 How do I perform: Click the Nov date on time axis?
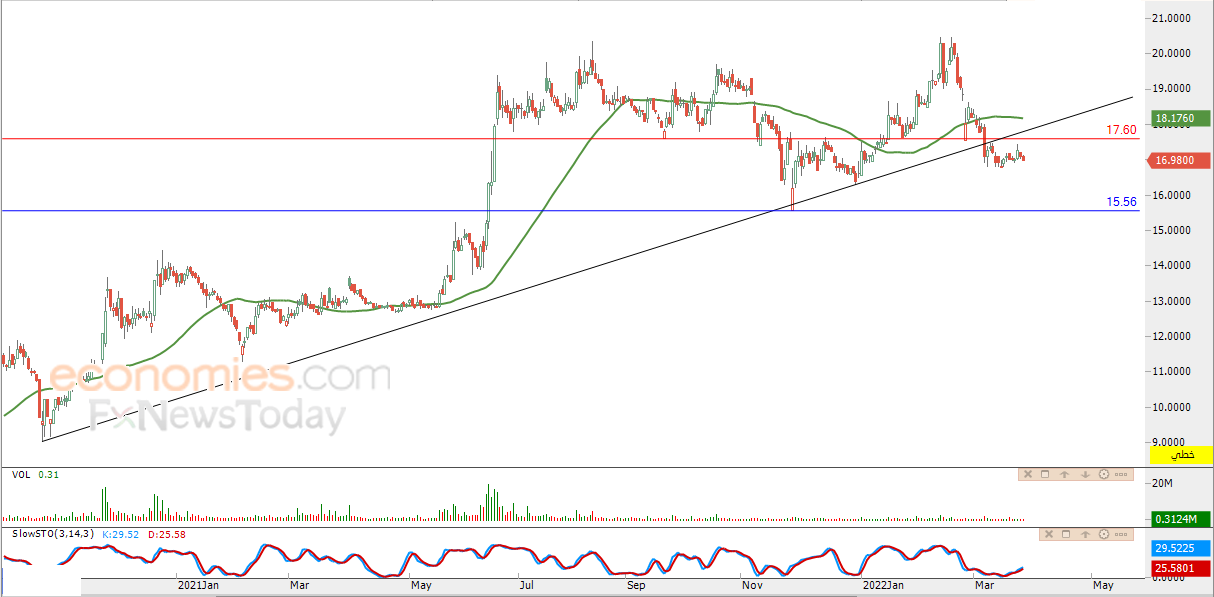(752, 585)
